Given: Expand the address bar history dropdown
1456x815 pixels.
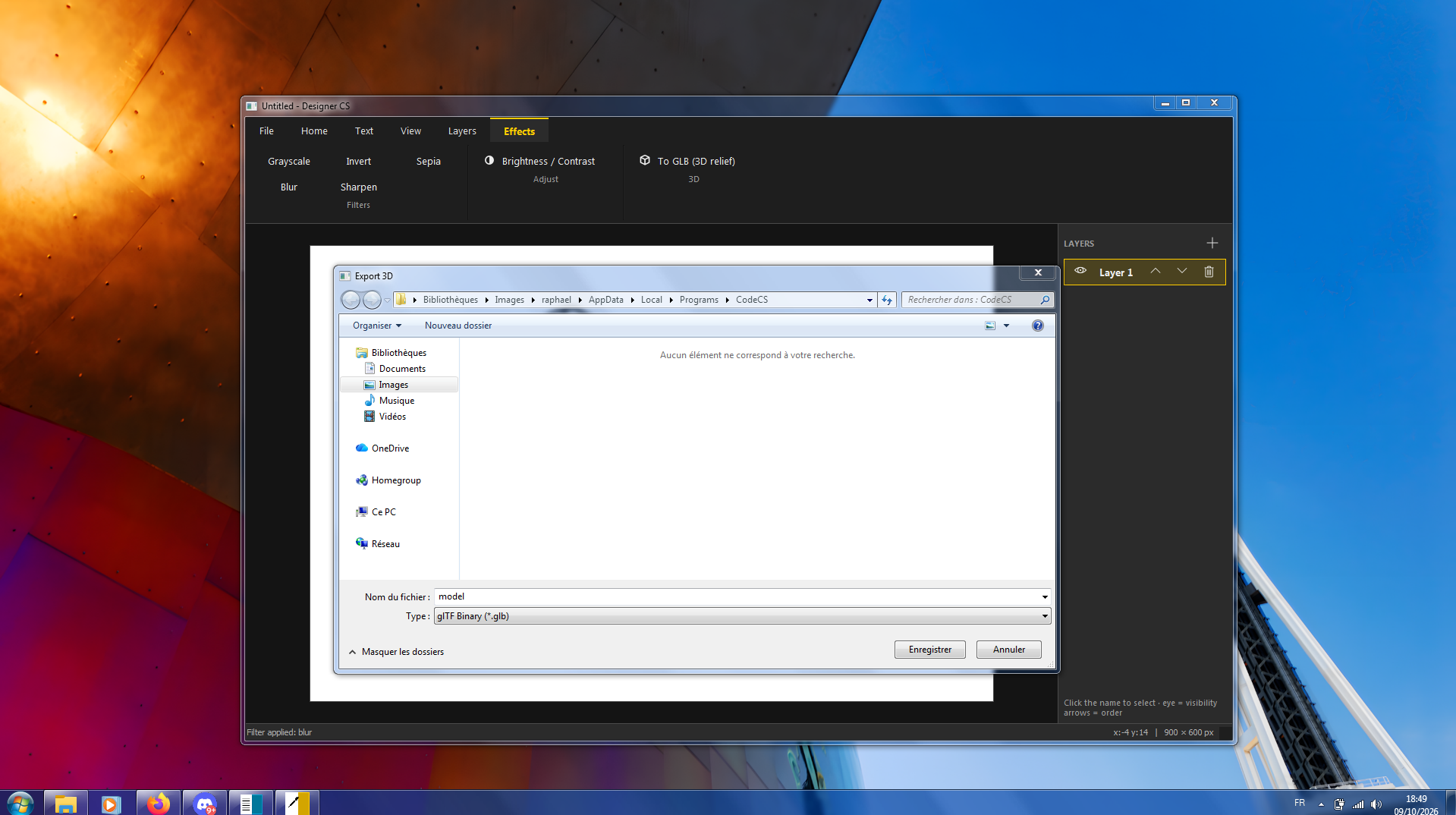Looking at the screenshot, I should tap(870, 301).
